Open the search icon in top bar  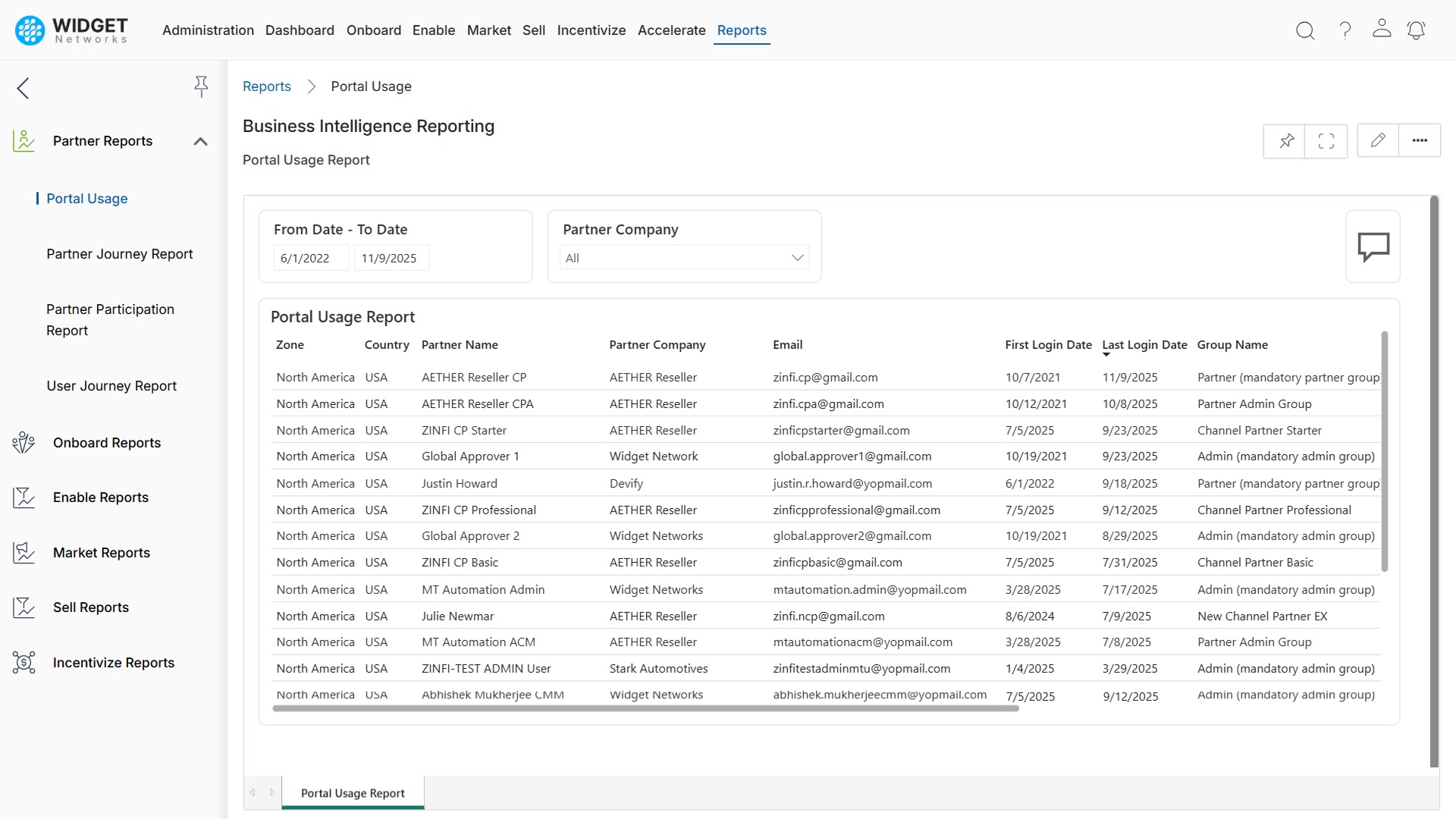1305,30
